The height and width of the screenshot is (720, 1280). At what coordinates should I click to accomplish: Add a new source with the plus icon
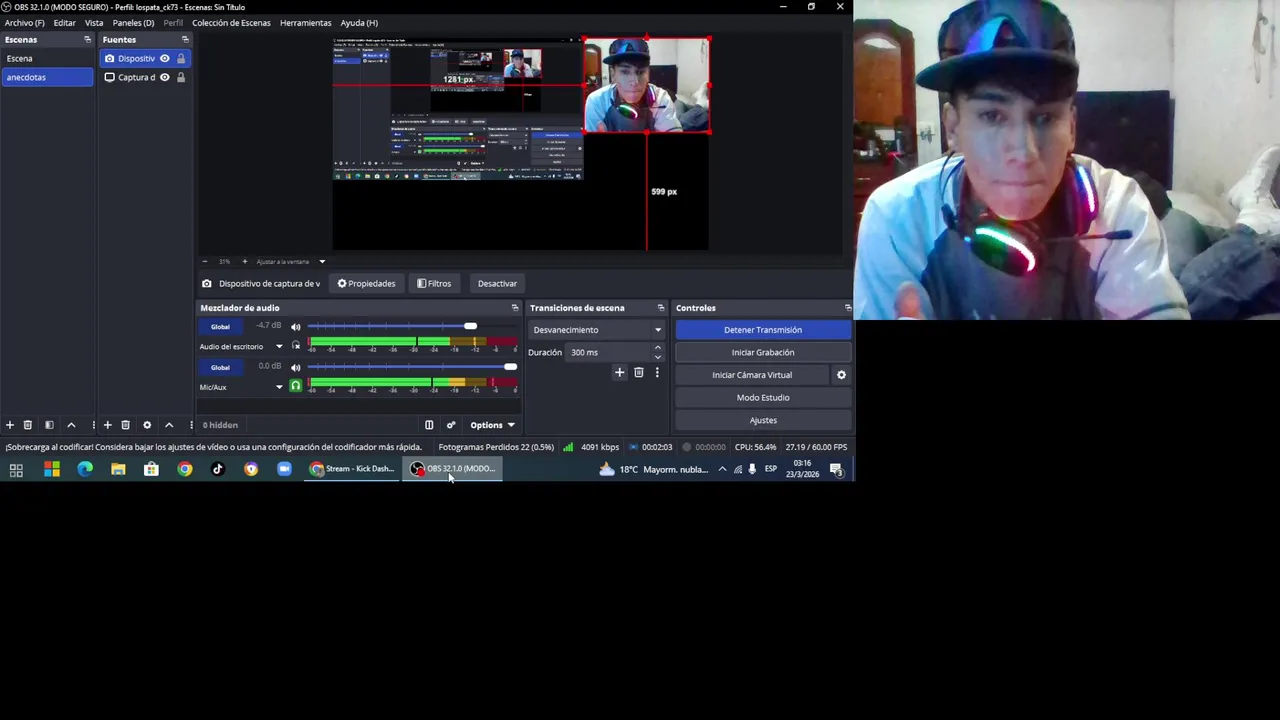point(107,425)
